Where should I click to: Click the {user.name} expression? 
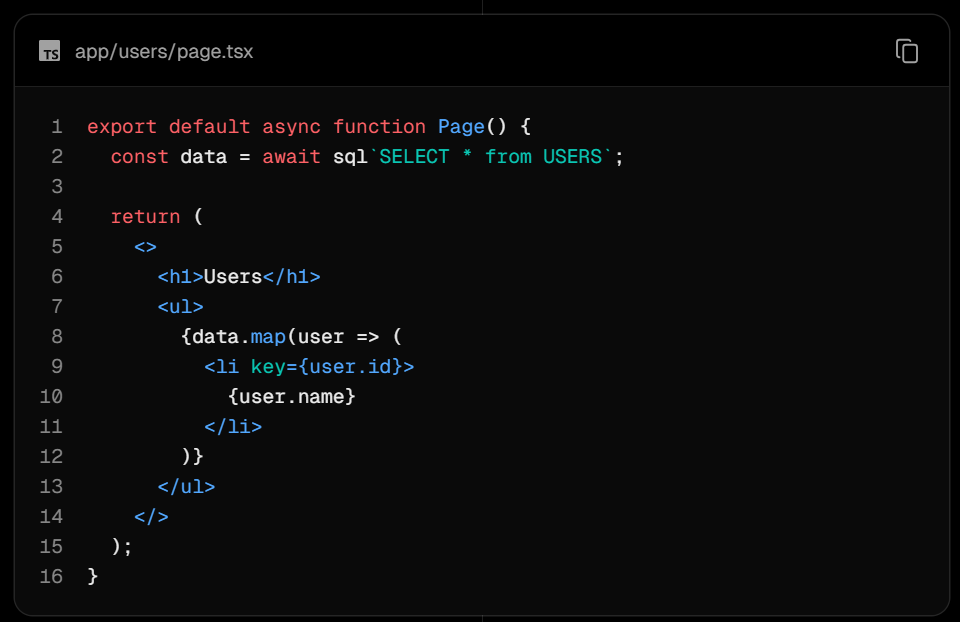click(x=292, y=397)
